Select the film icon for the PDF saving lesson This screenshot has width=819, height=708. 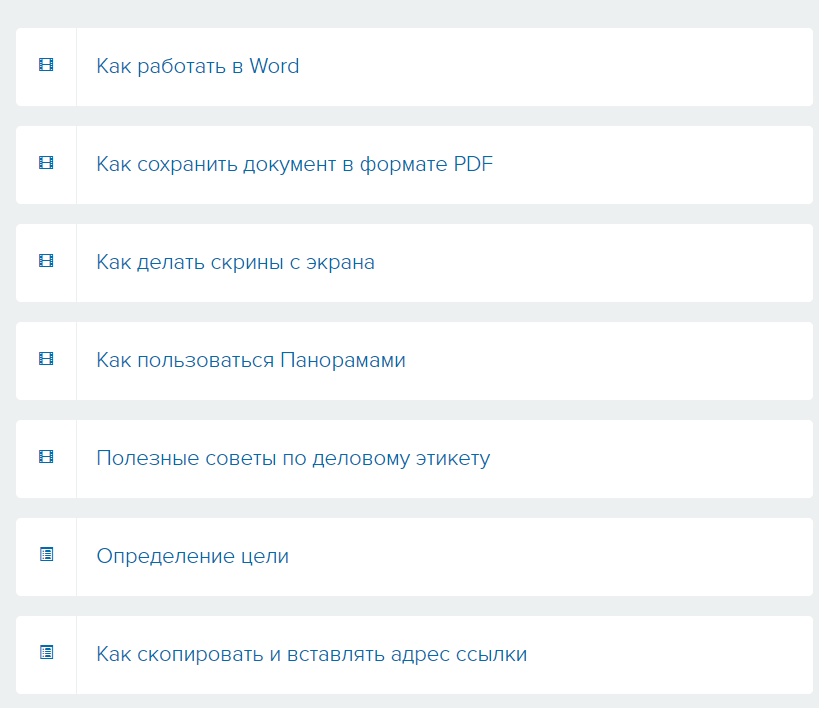44,164
